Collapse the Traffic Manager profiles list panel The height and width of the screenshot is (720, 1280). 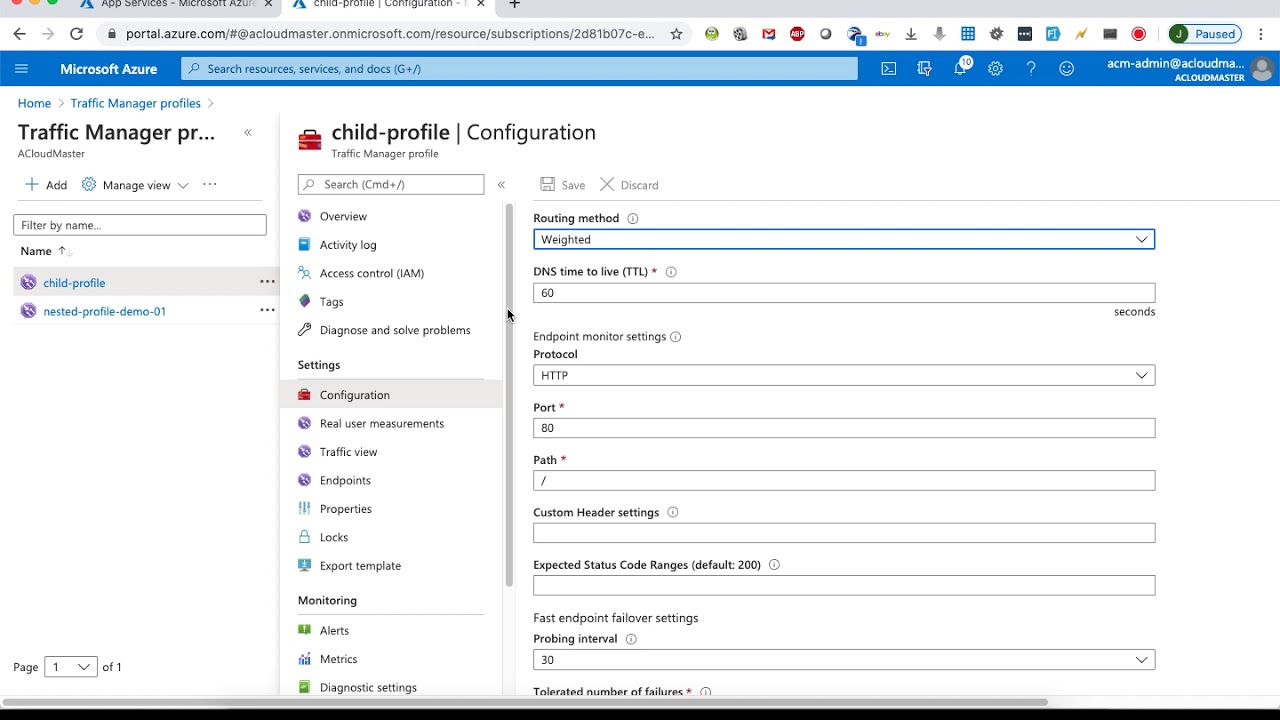248,133
